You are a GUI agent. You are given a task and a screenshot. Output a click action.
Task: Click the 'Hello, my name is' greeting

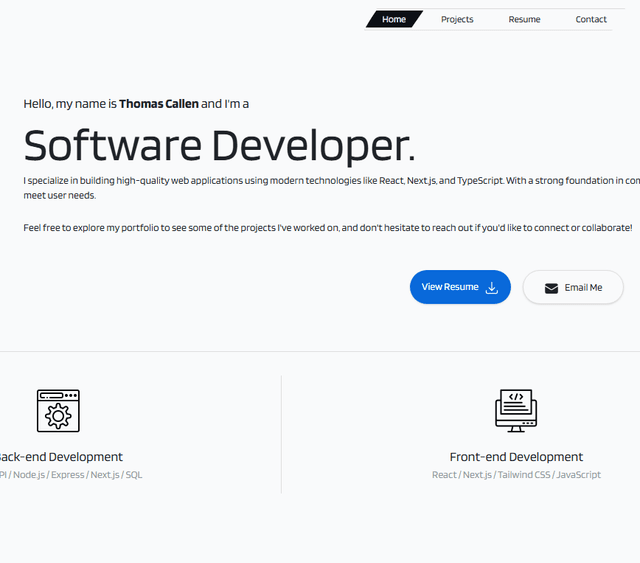(x=70, y=104)
